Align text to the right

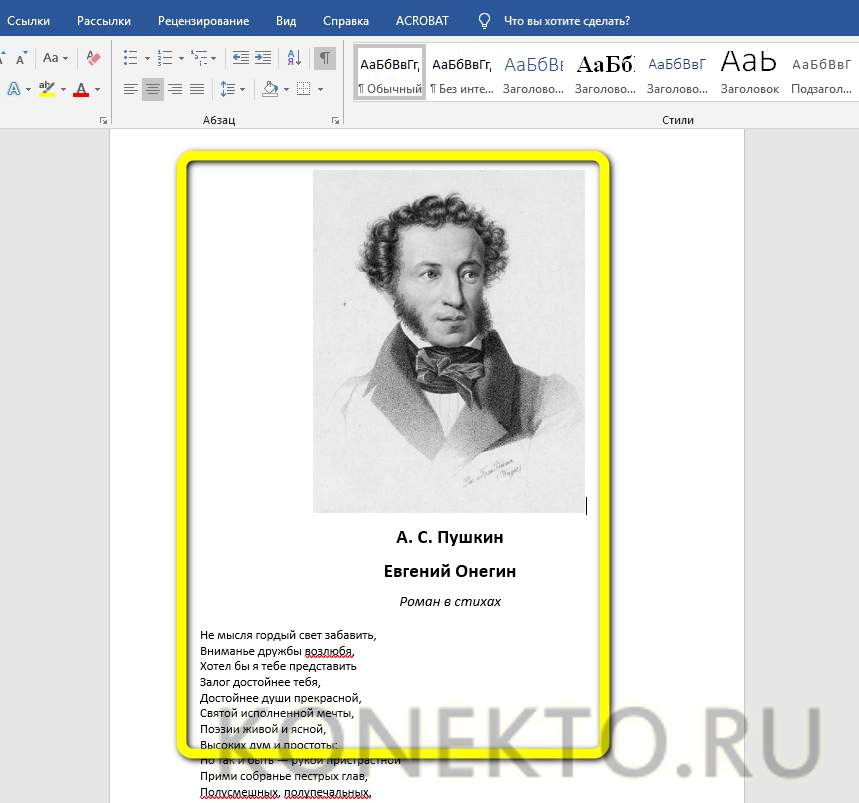[175, 89]
